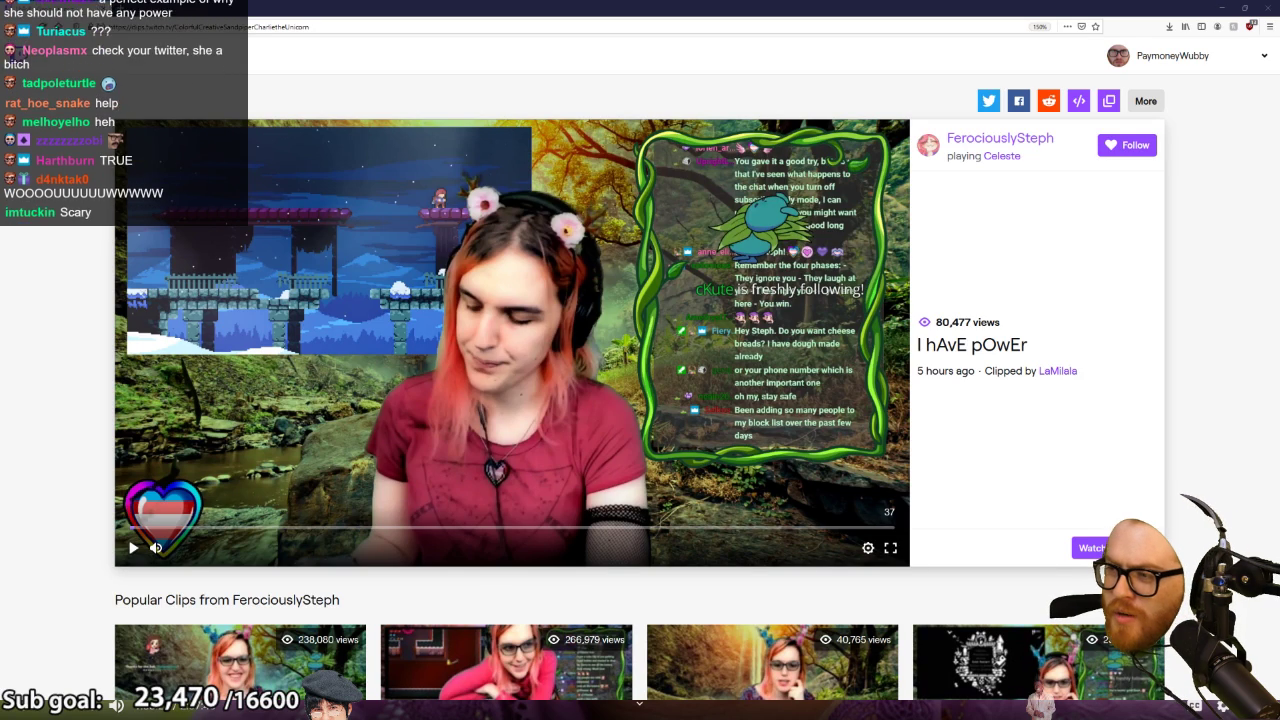
Task: Click chat username Neoplasmx
Action: 55,50
